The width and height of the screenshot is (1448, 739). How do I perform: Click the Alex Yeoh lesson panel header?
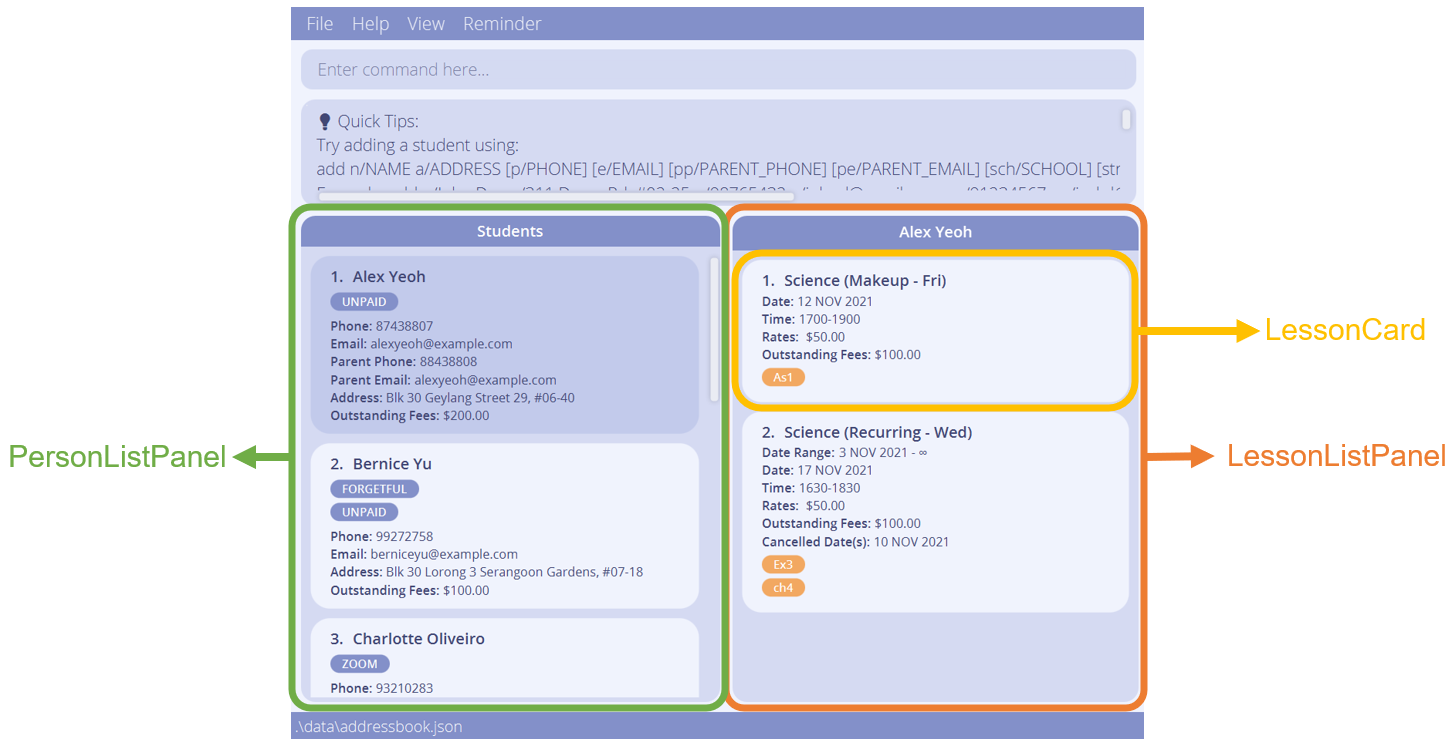point(935,232)
